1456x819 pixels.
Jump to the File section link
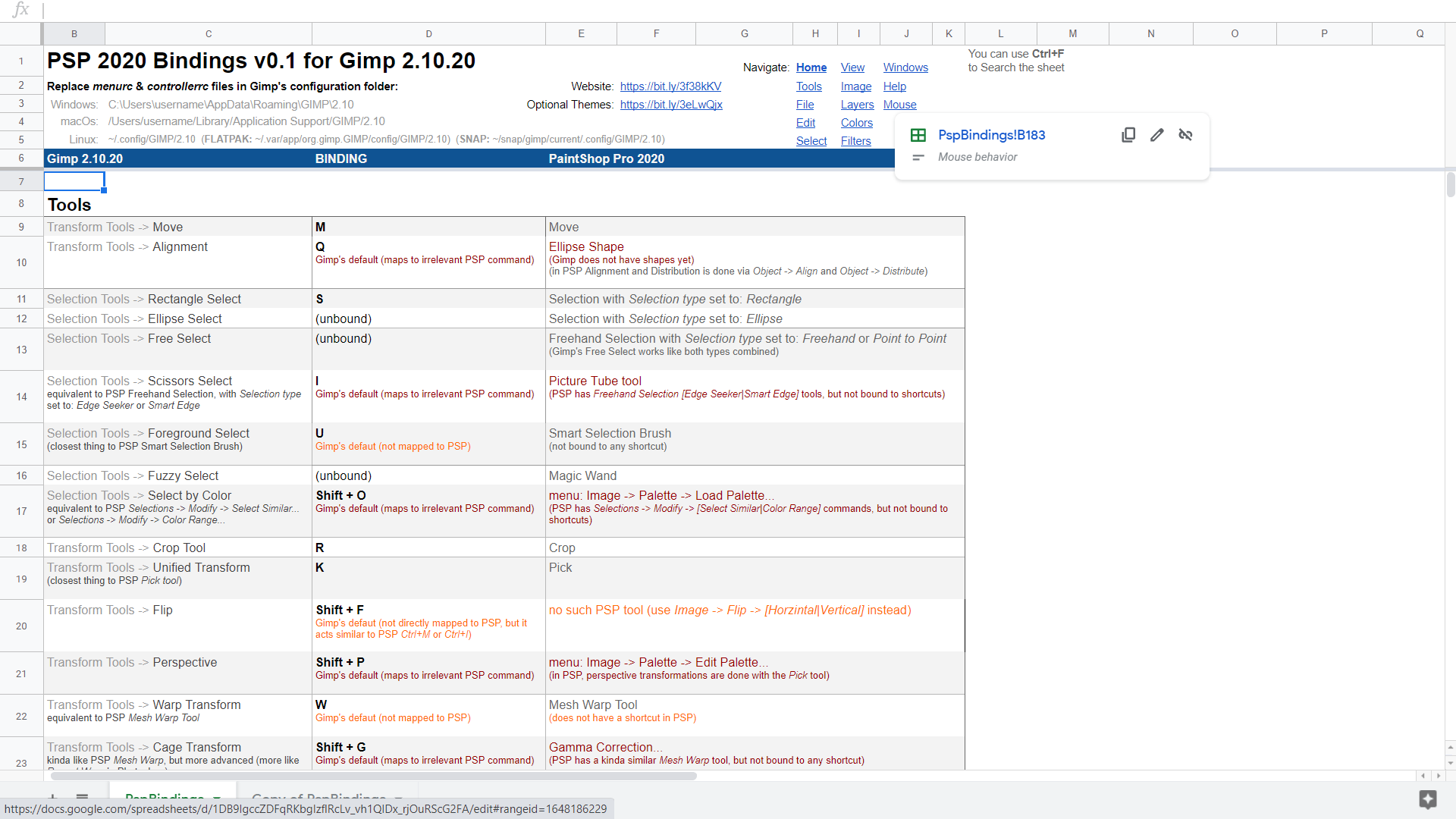tap(805, 105)
